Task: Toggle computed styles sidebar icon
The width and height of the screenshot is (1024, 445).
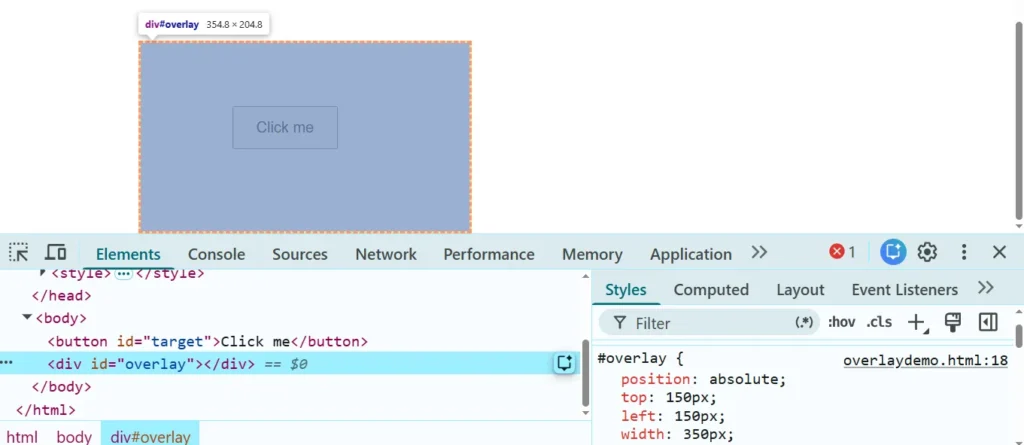Action: (x=988, y=322)
